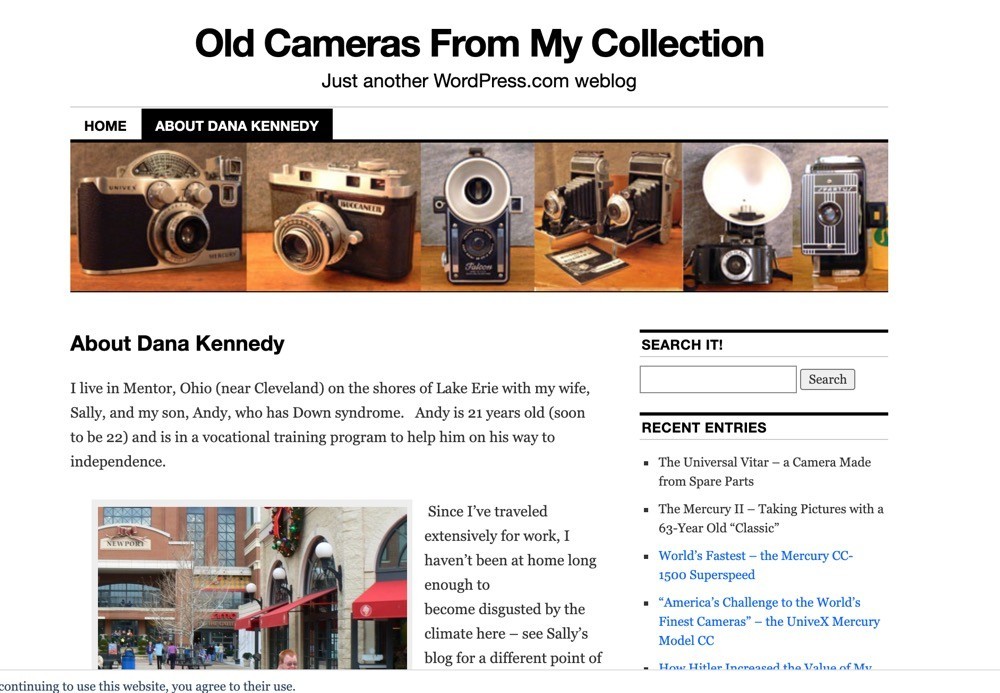
Task: Open The Universal Vitar entry link
Action: [764, 472]
